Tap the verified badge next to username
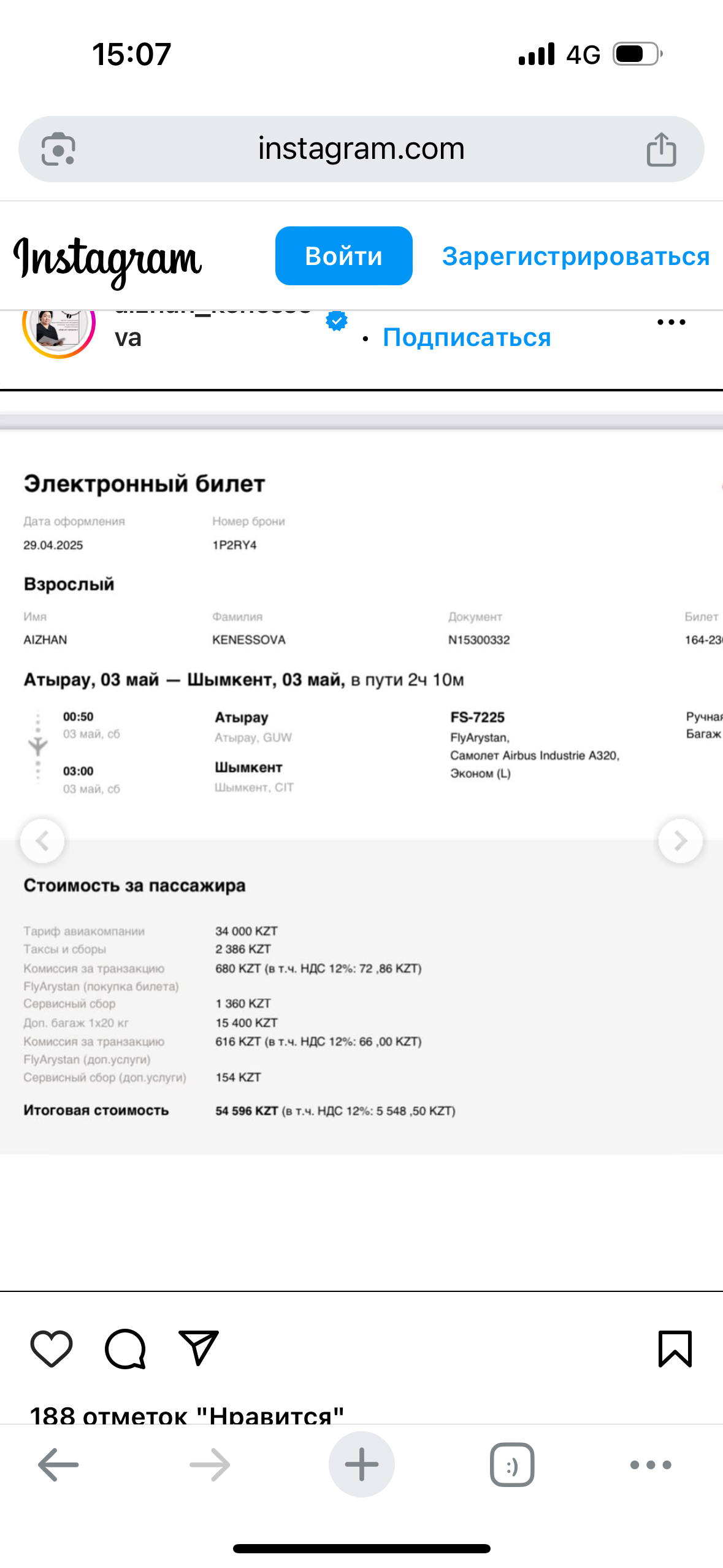The image size is (723, 1568). pyautogui.click(x=337, y=320)
